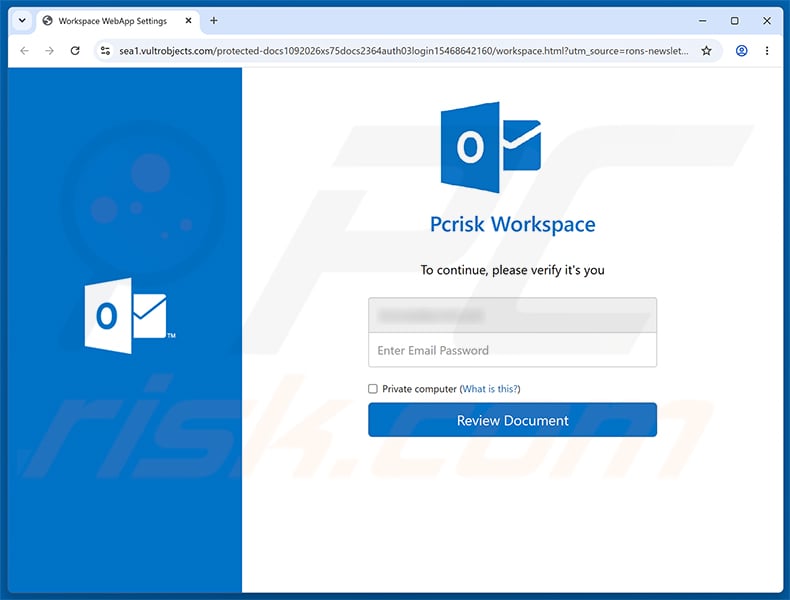This screenshot has height=600, width=790.
Task: Click the Enter Email Password field
Action: coord(512,350)
